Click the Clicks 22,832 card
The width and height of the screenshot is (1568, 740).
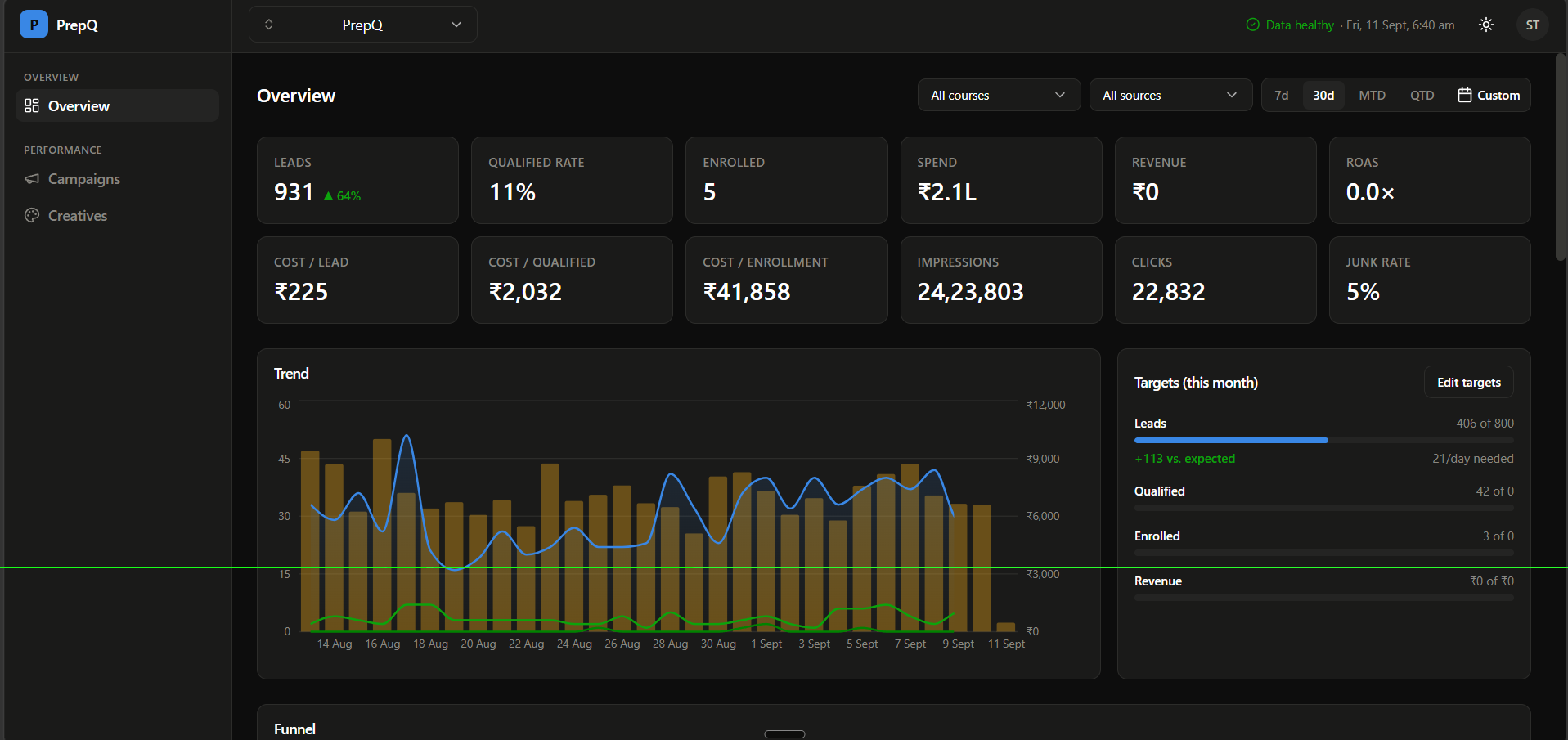1215,280
